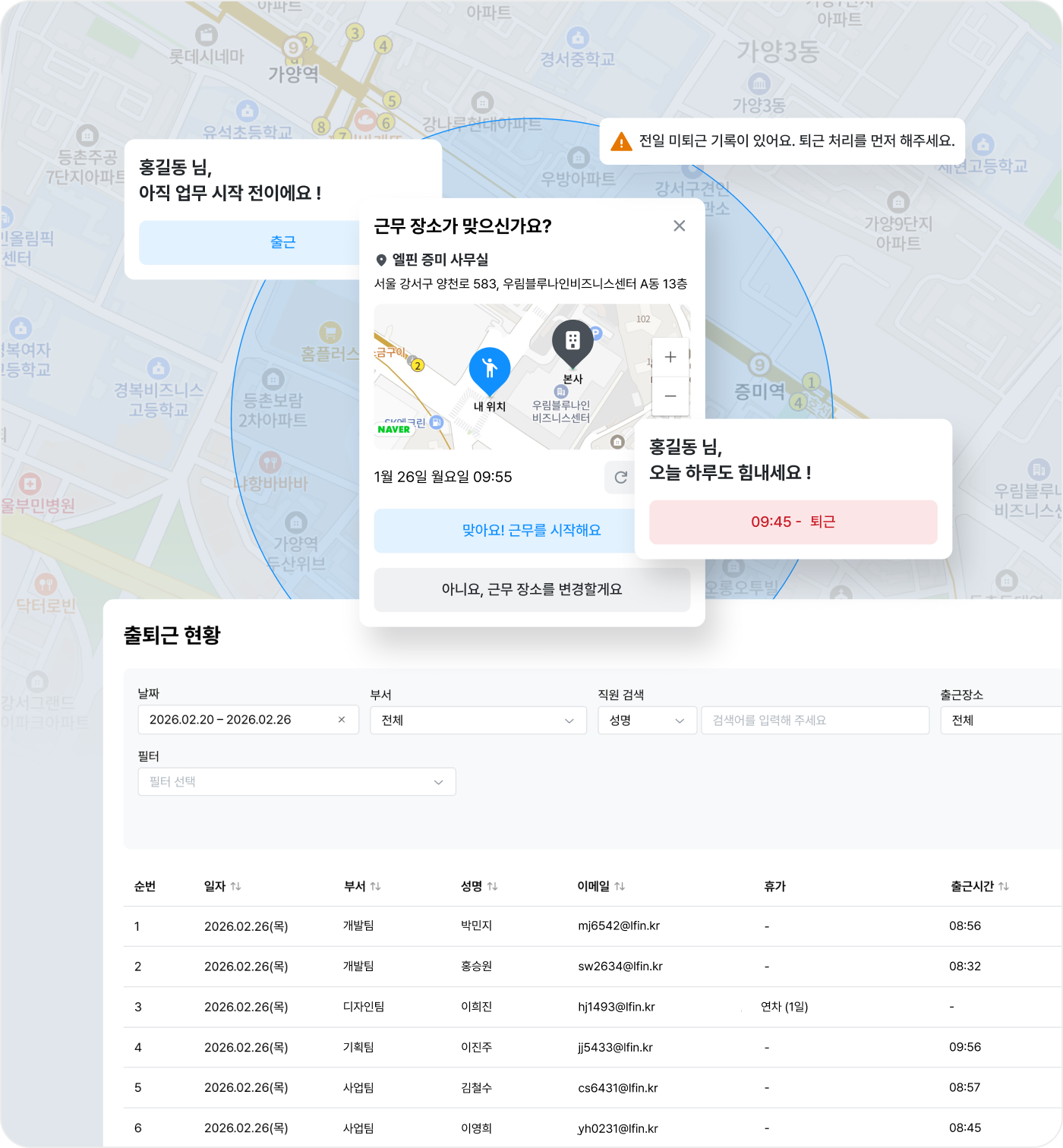Sort by 이메일 column arrows
1063x1148 pixels.
click(620, 886)
